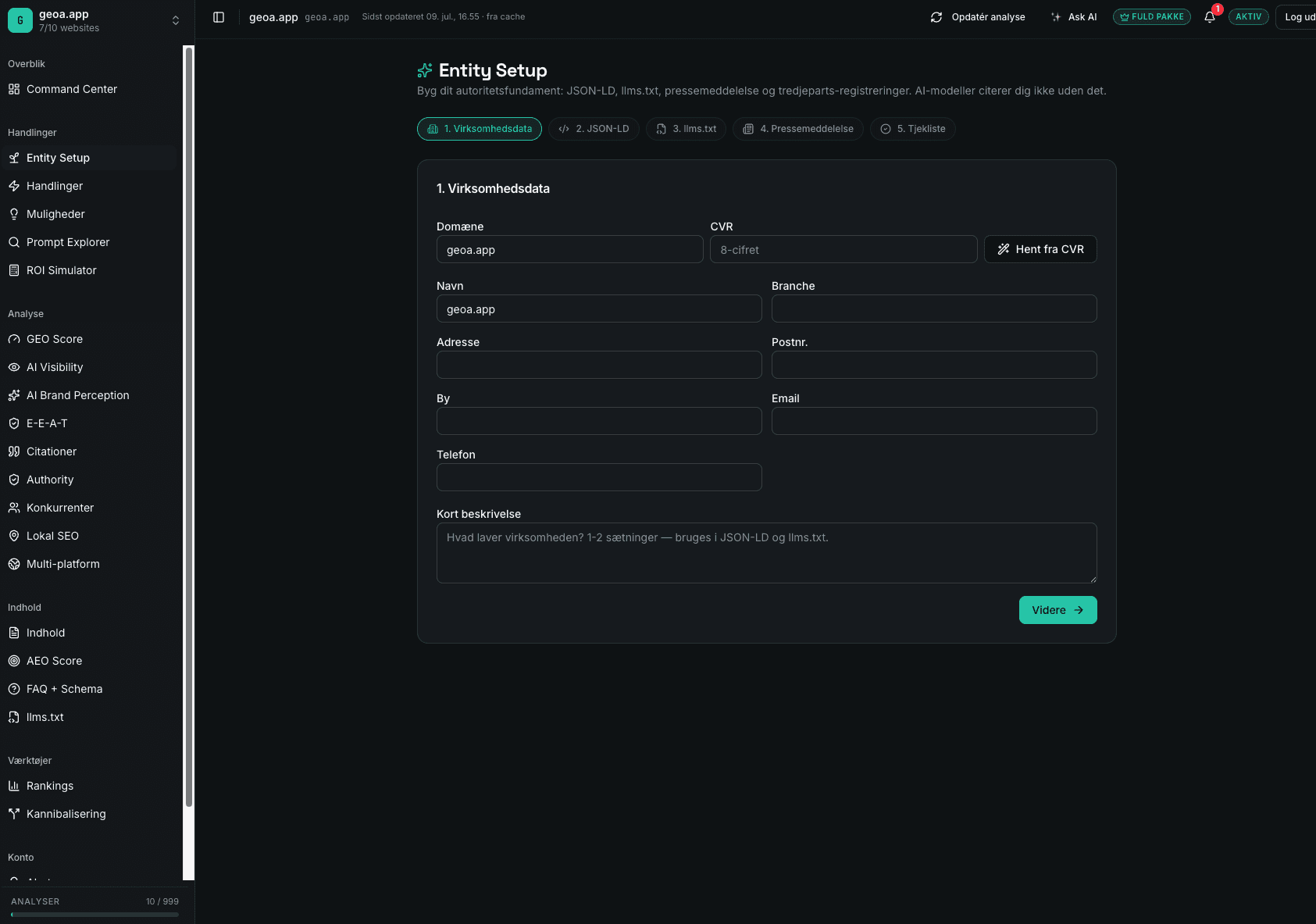Click the AI Brand Perception sparkle icon

click(x=14, y=395)
